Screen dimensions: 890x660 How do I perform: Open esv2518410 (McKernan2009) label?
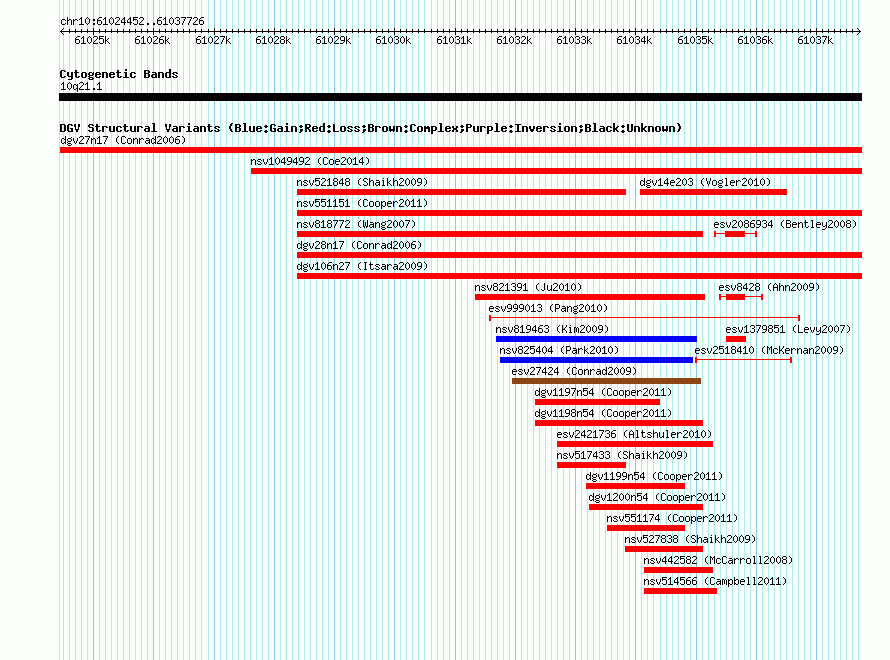point(769,350)
